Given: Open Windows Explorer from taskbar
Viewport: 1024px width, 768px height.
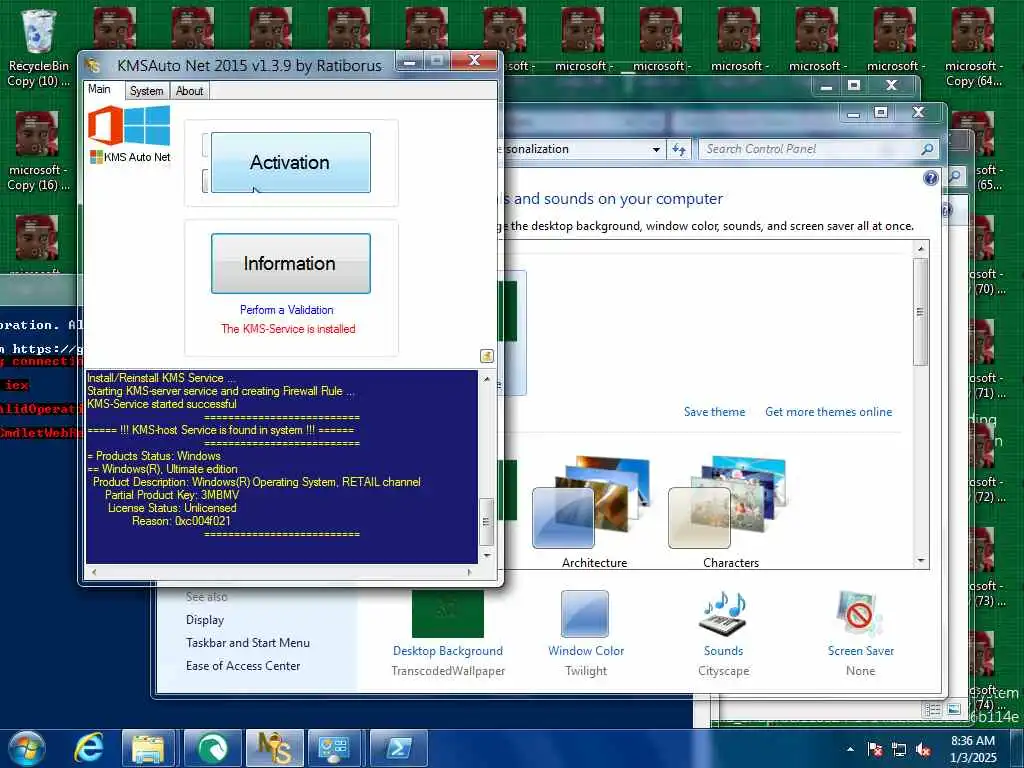Looking at the screenshot, I should click(148, 748).
